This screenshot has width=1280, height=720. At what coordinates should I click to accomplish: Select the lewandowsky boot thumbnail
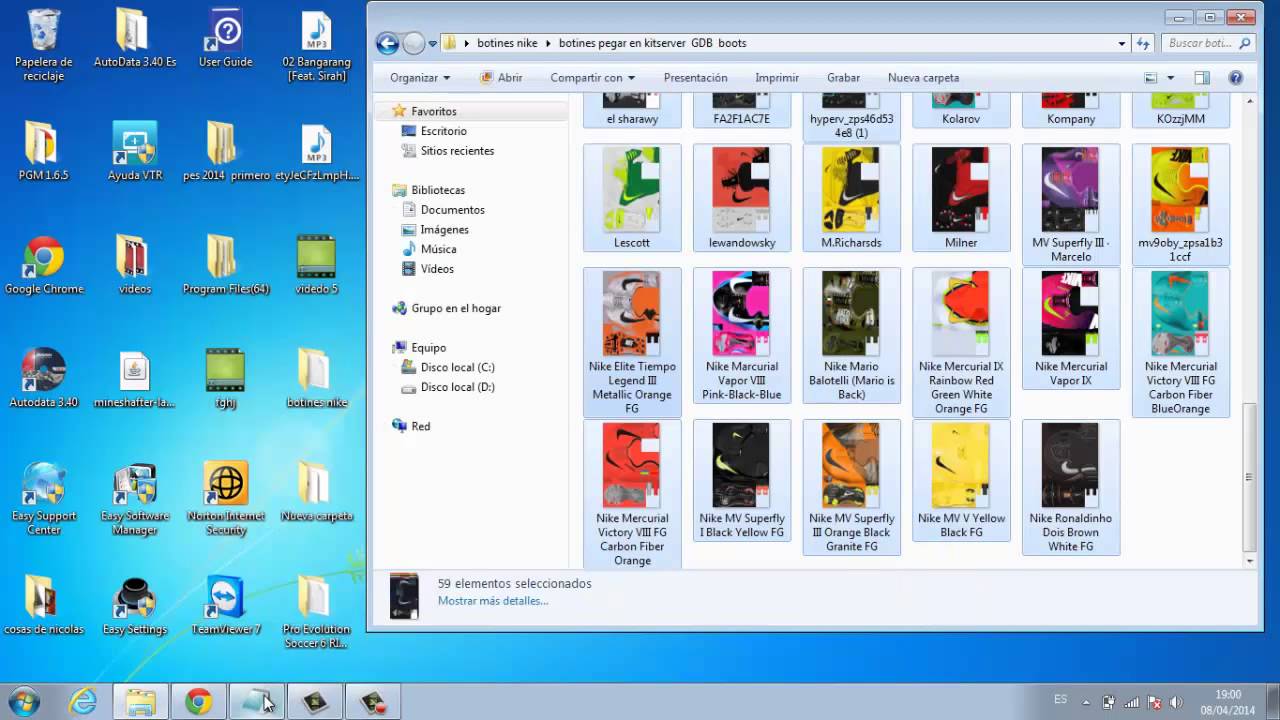[x=742, y=198]
